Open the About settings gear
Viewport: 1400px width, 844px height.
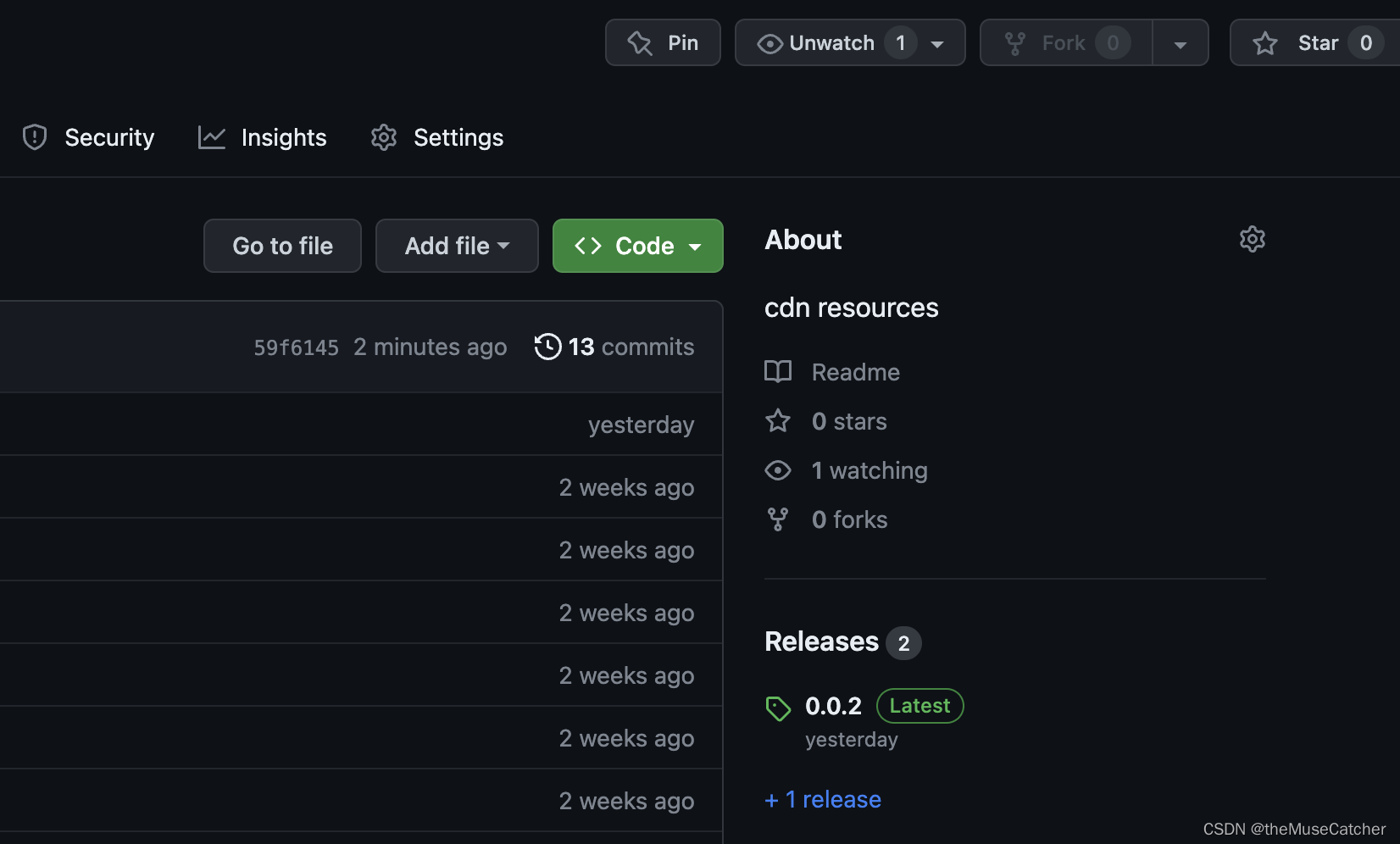click(1252, 238)
